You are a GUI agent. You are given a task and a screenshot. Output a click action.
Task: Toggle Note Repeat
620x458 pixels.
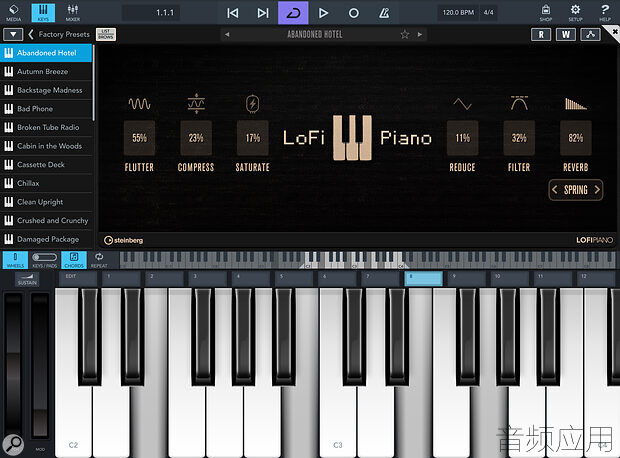click(99, 260)
